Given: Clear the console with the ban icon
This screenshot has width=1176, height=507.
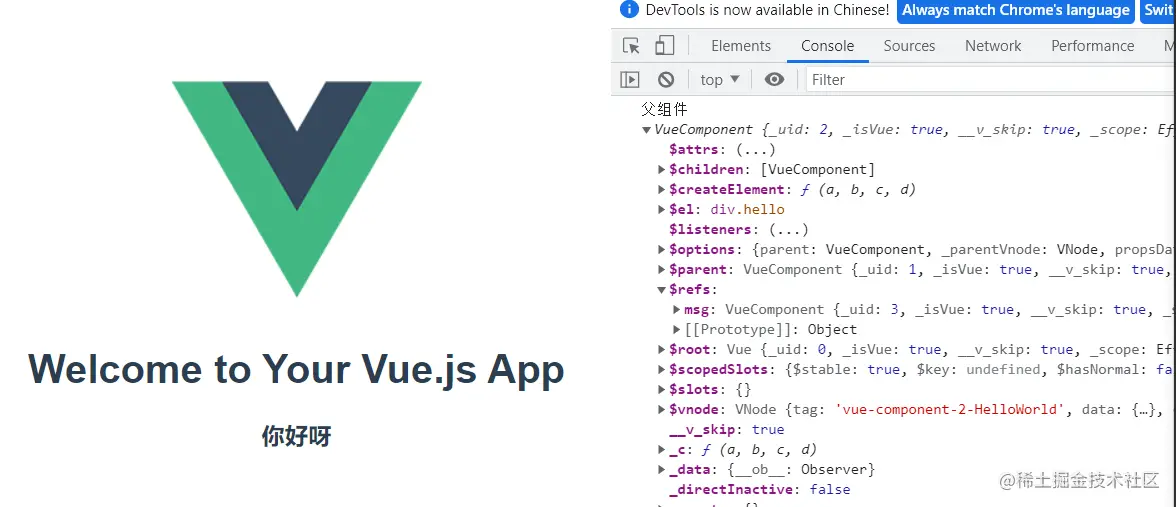Looking at the screenshot, I should pos(666,80).
